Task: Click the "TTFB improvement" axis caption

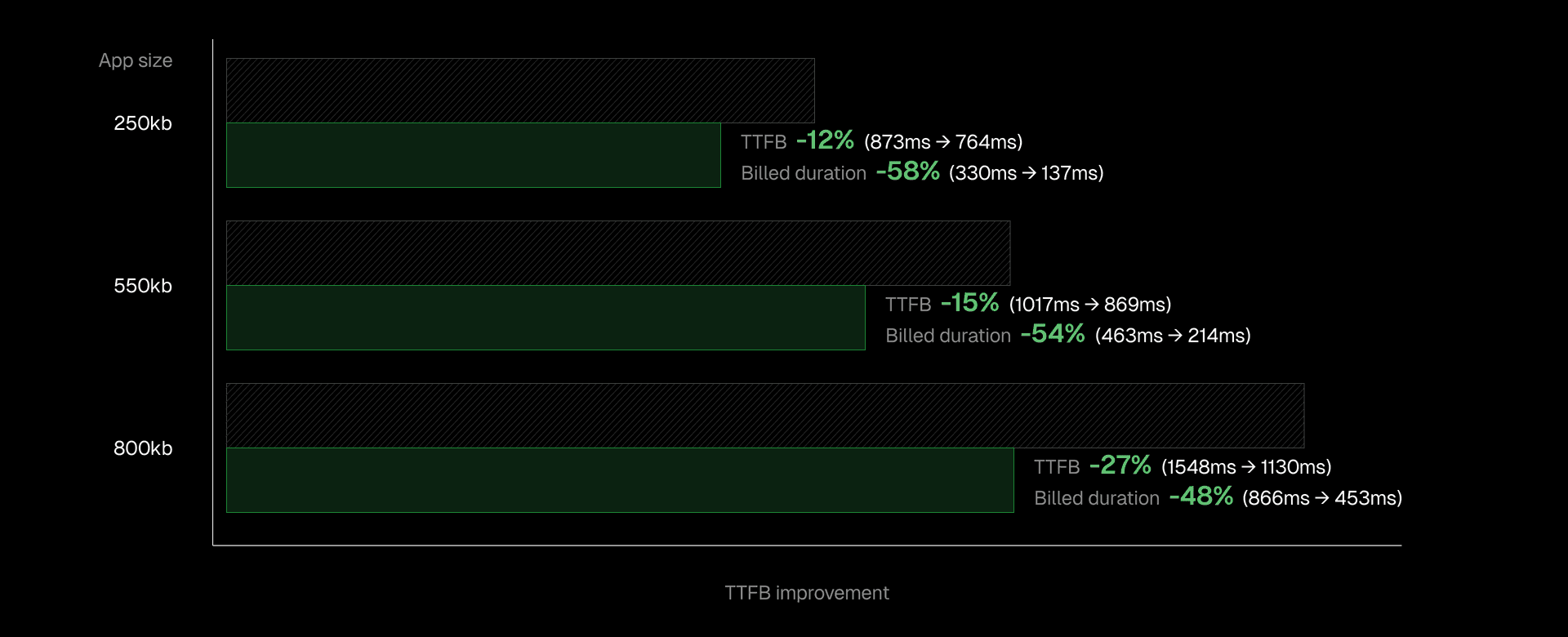Action: (807, 593)
